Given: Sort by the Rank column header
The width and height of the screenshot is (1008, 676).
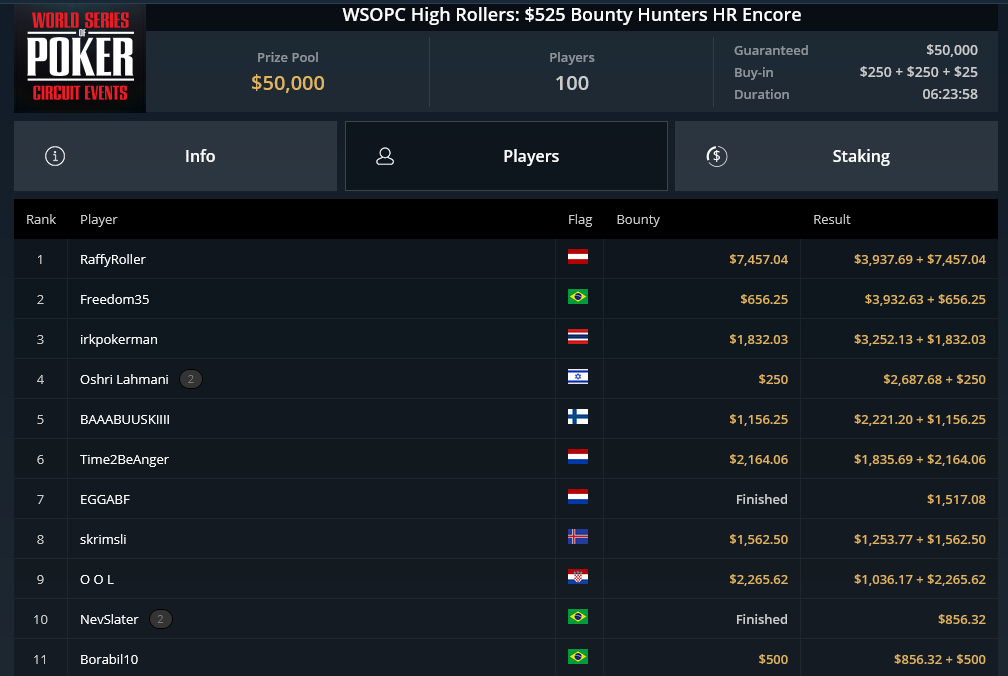Looking at the screenshot, I should [x=41, y=220].
